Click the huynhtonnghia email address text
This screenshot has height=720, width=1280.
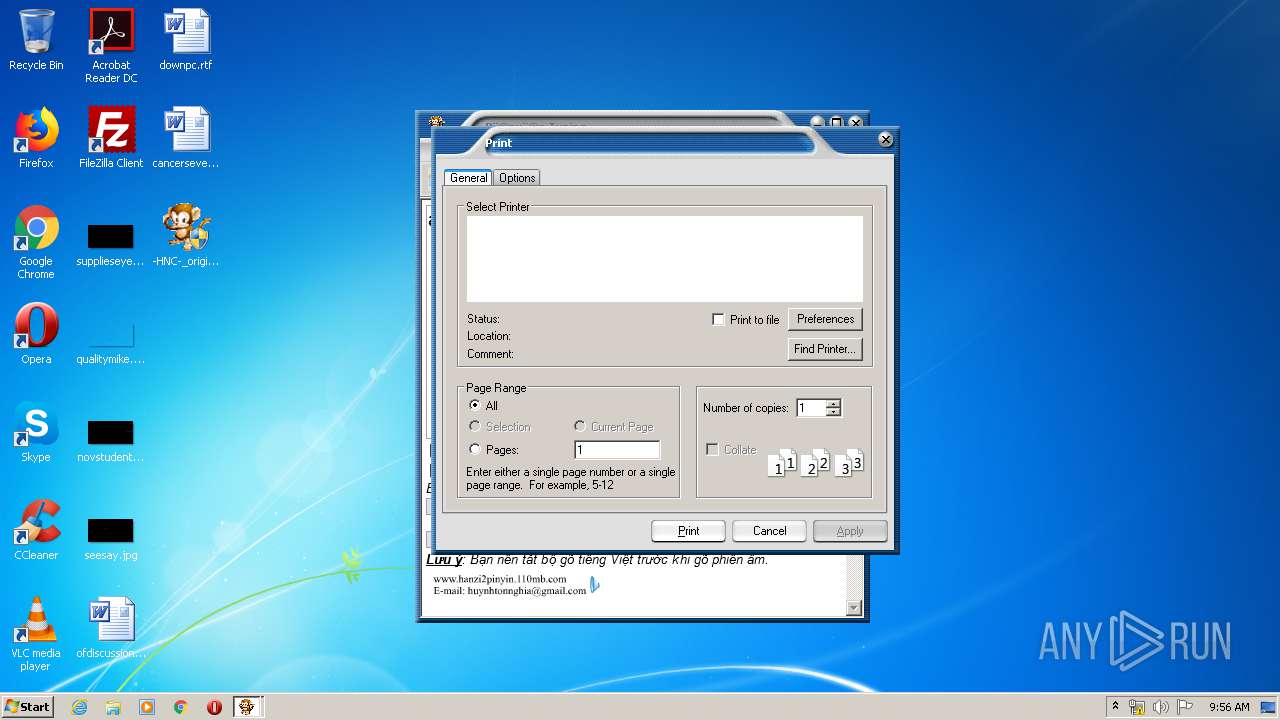(x=527, y=591)
